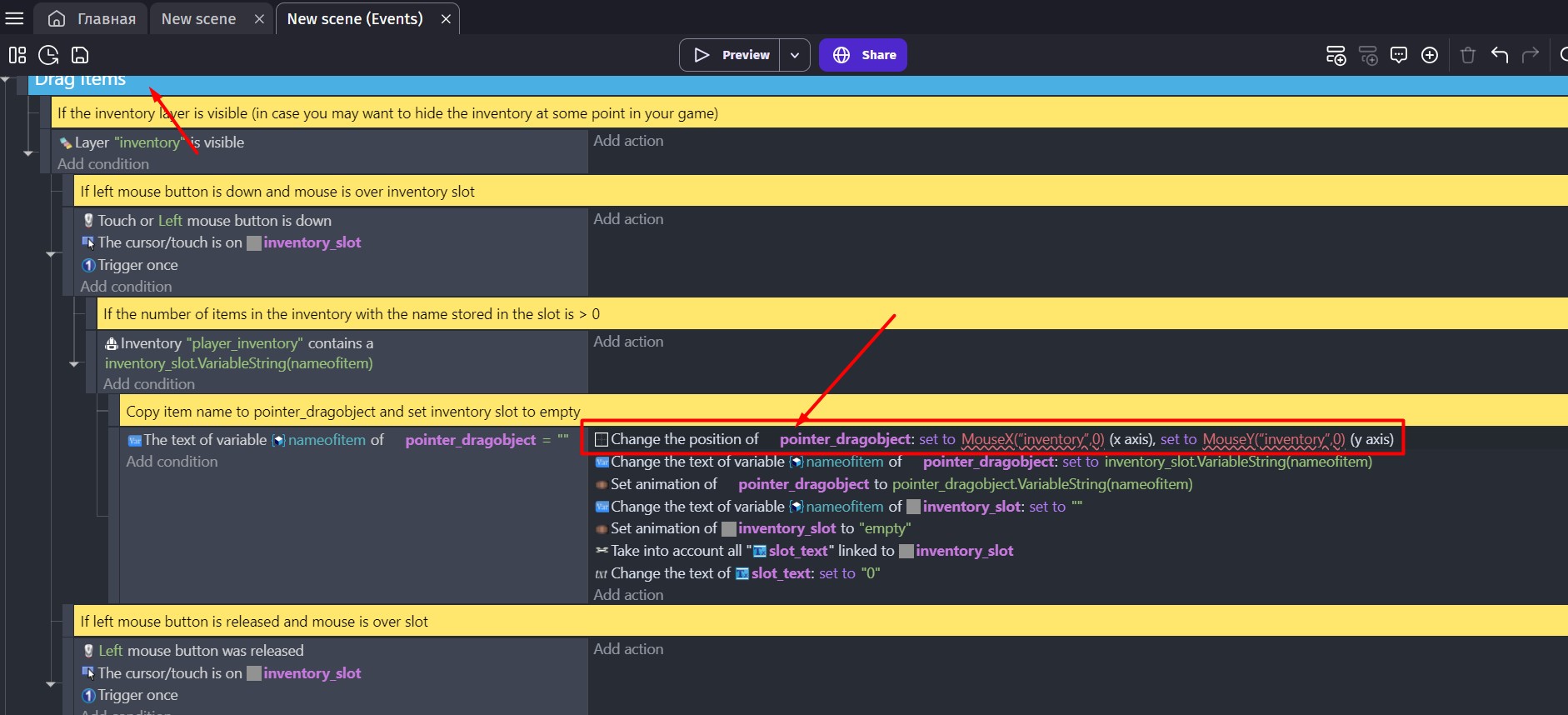Go to the Главная home tab
The height and width of the screenshot is (715, 1568).
(92, 18)
